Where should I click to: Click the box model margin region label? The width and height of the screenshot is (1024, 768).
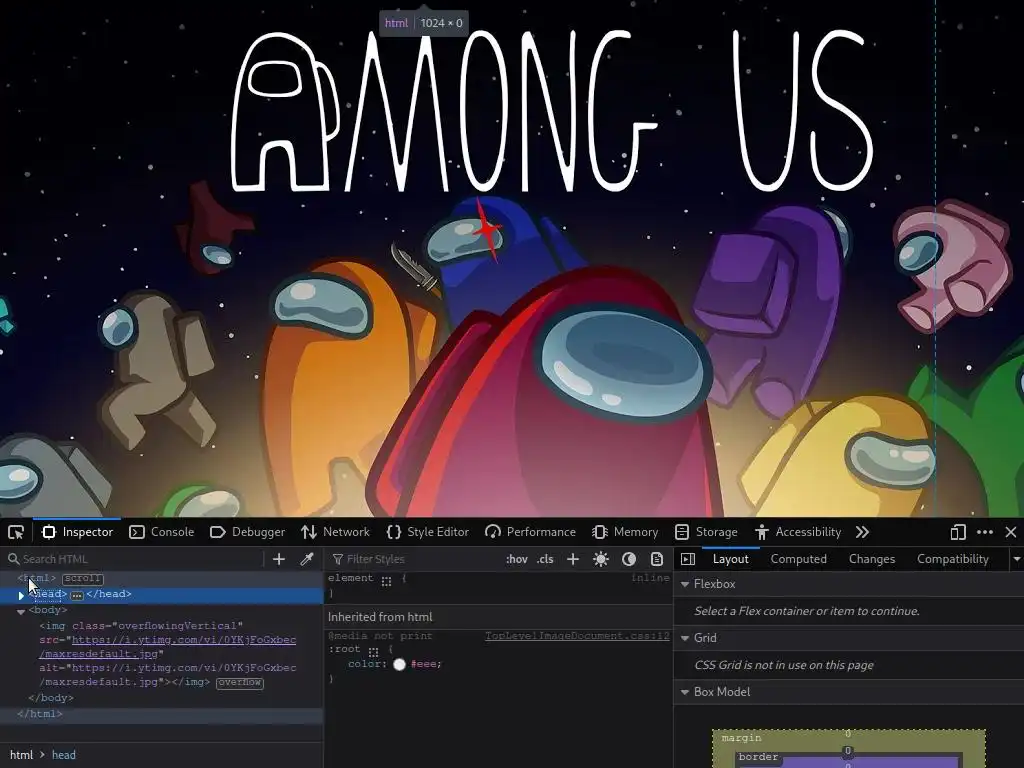(741, 738)
